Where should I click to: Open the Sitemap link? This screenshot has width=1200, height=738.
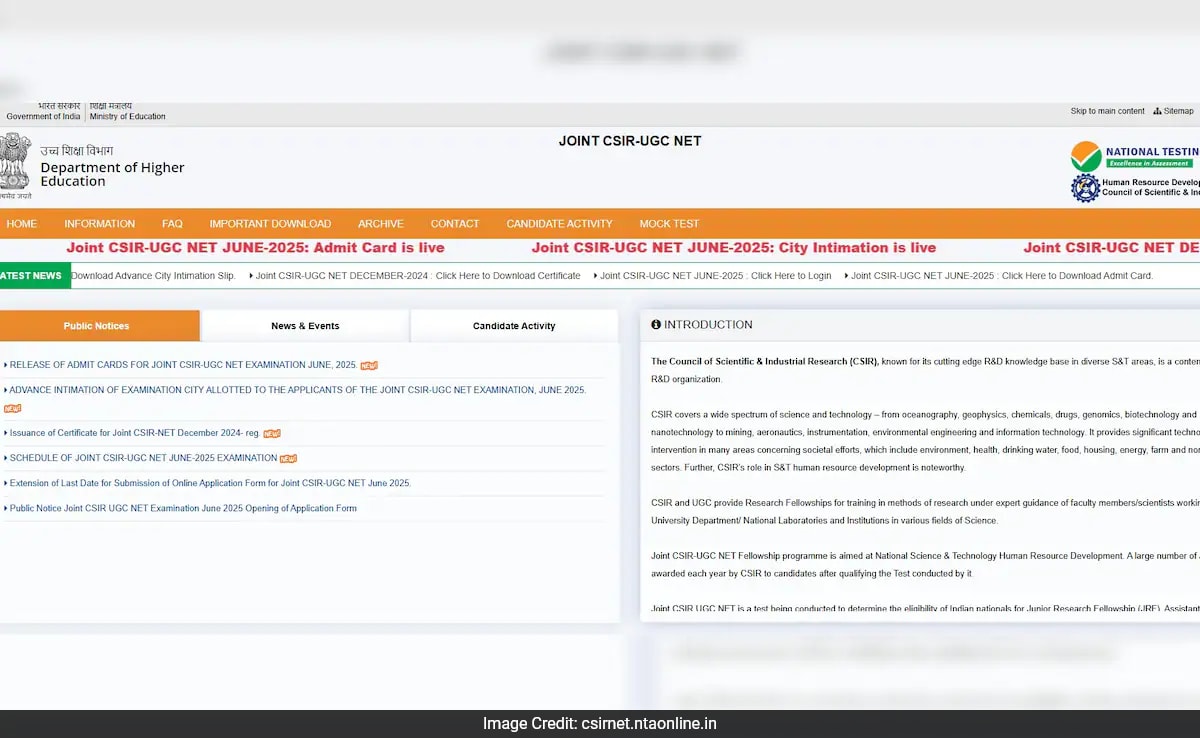[1178, 111]
